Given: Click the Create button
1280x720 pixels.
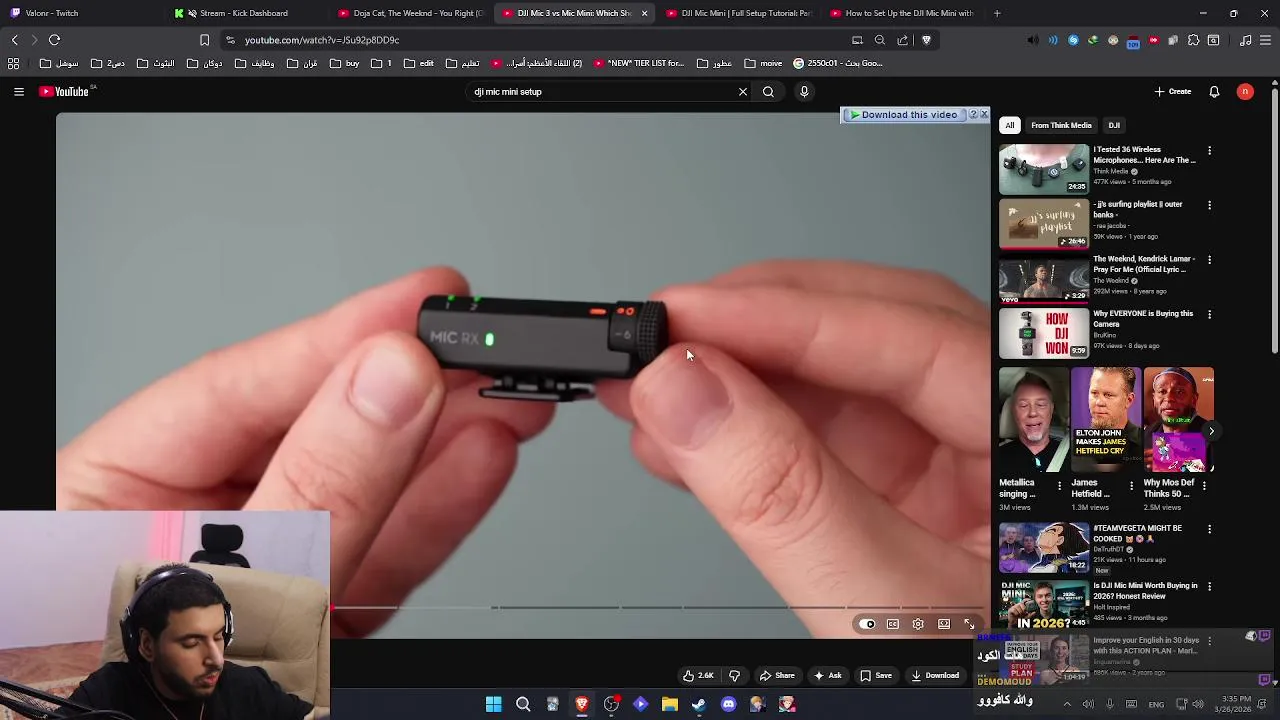Looking at the screenshot, I should pyautogui.click(x=1173, y=92).
